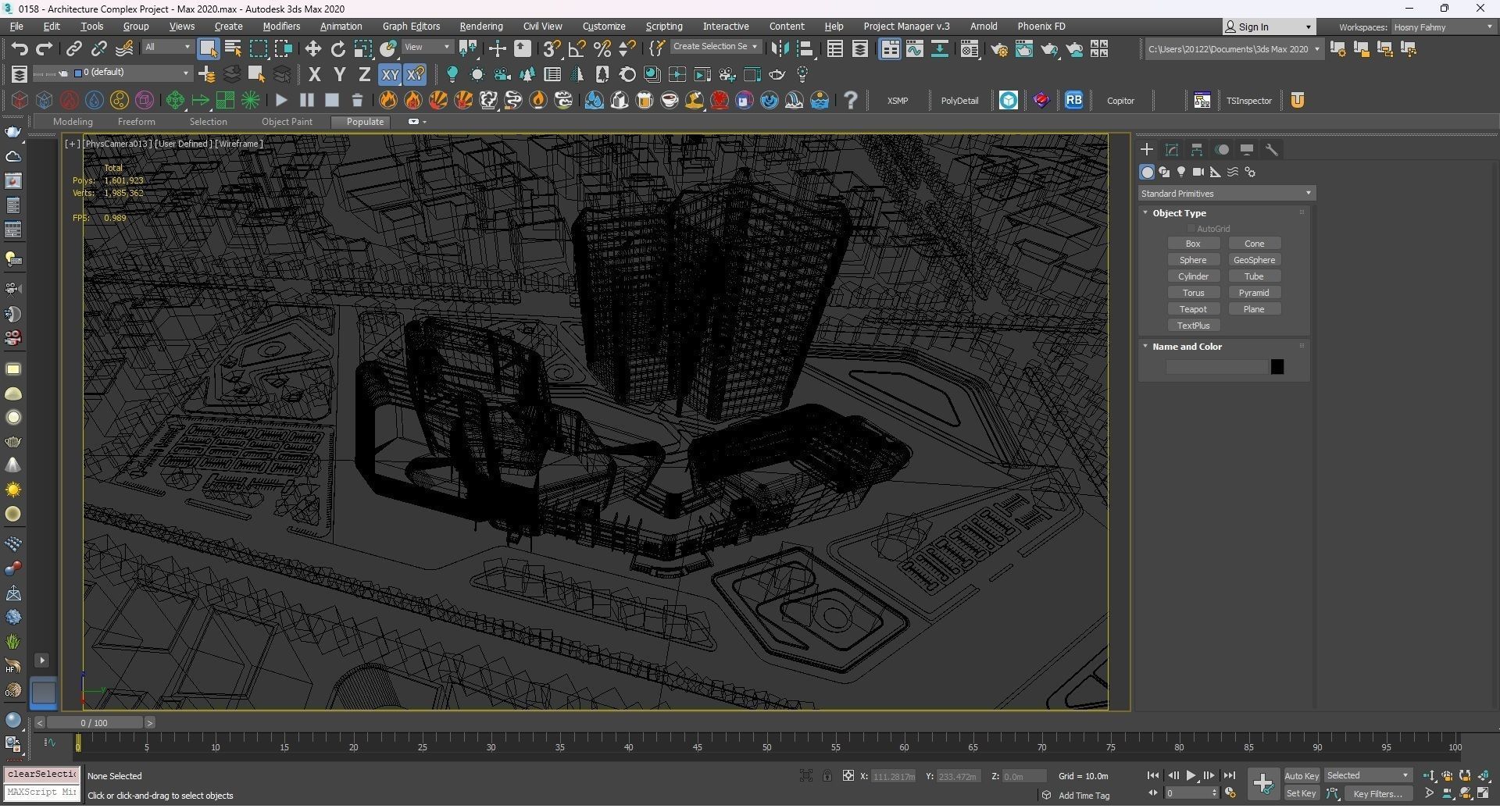The image size is (1500, 812).
Task: Select the Rotate tool icon
Action: click(337, 49)
